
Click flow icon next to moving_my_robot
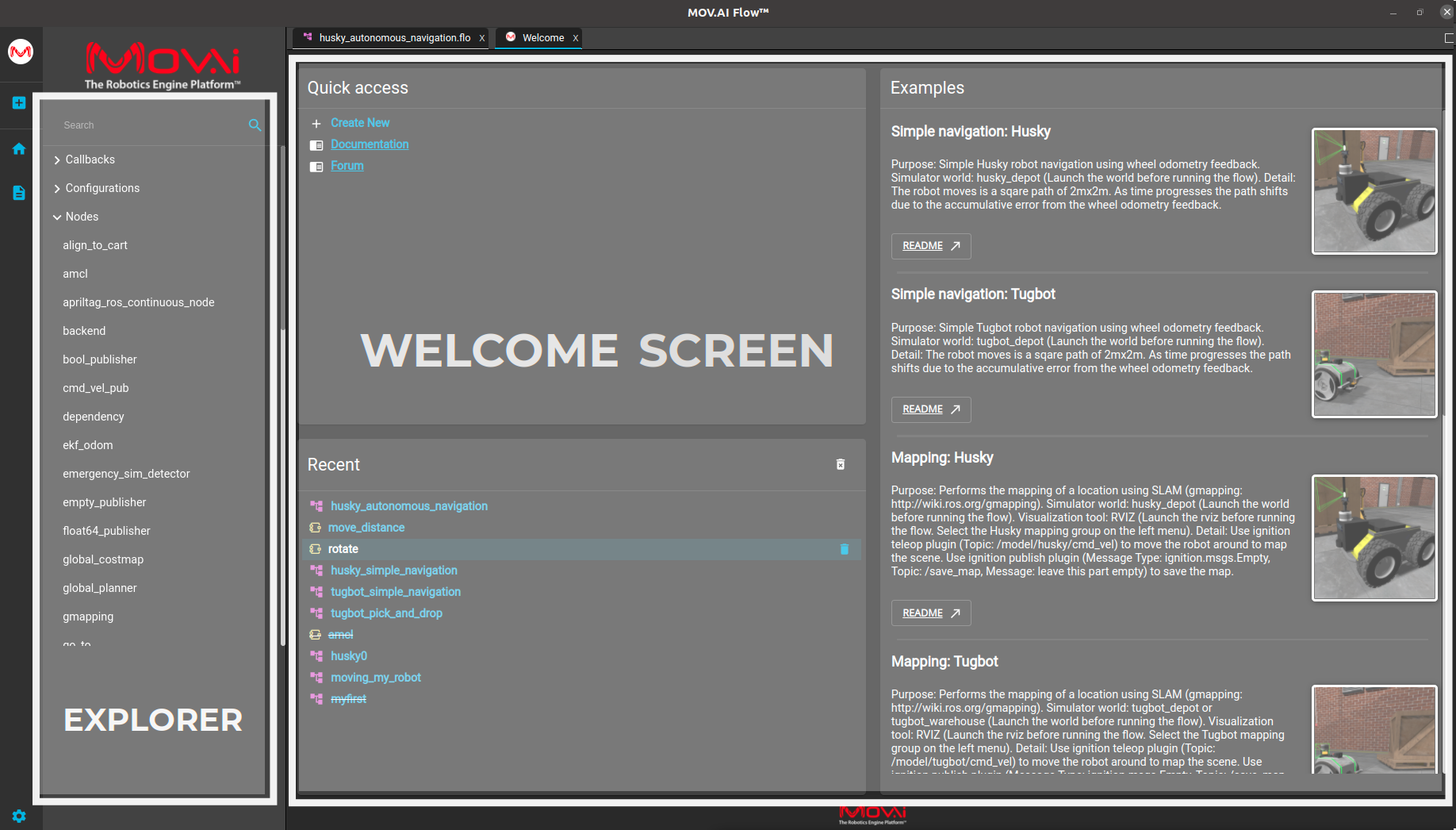[316, 678]
